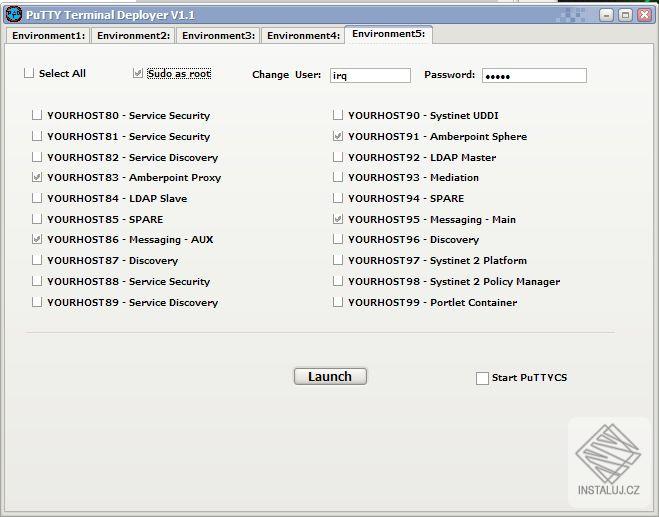Enable YOURHOST97 - Systinet 2 Platform
The height and width of the screenshot is (517, 659).
[338, 260]
